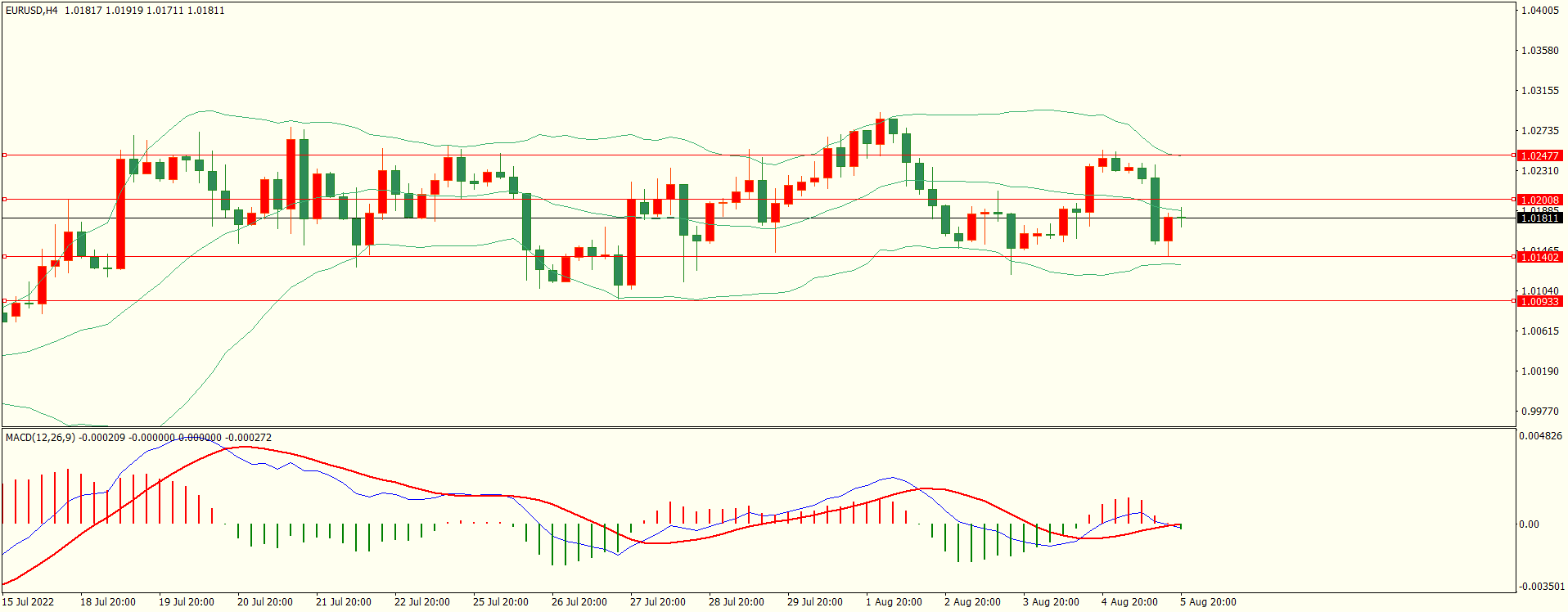Click the 29 Jul 20:00 time label

pos(815,602)
